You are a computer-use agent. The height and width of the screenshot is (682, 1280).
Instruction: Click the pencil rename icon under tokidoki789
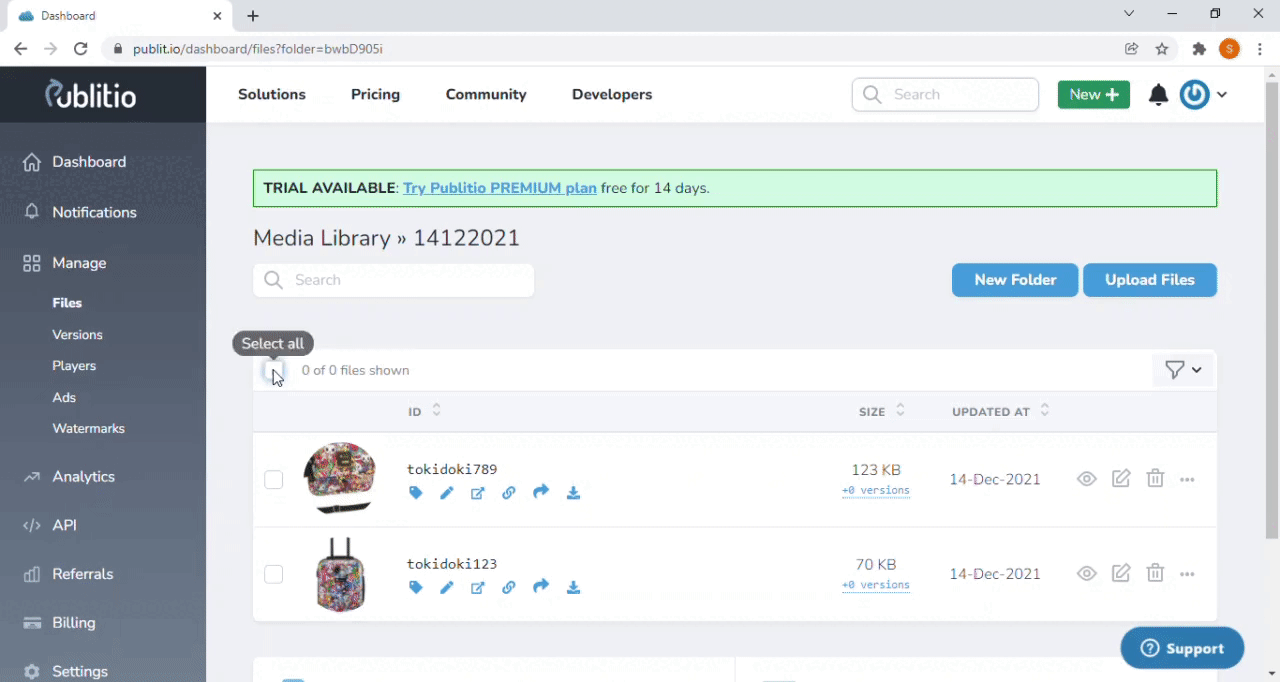click(447, 493)
